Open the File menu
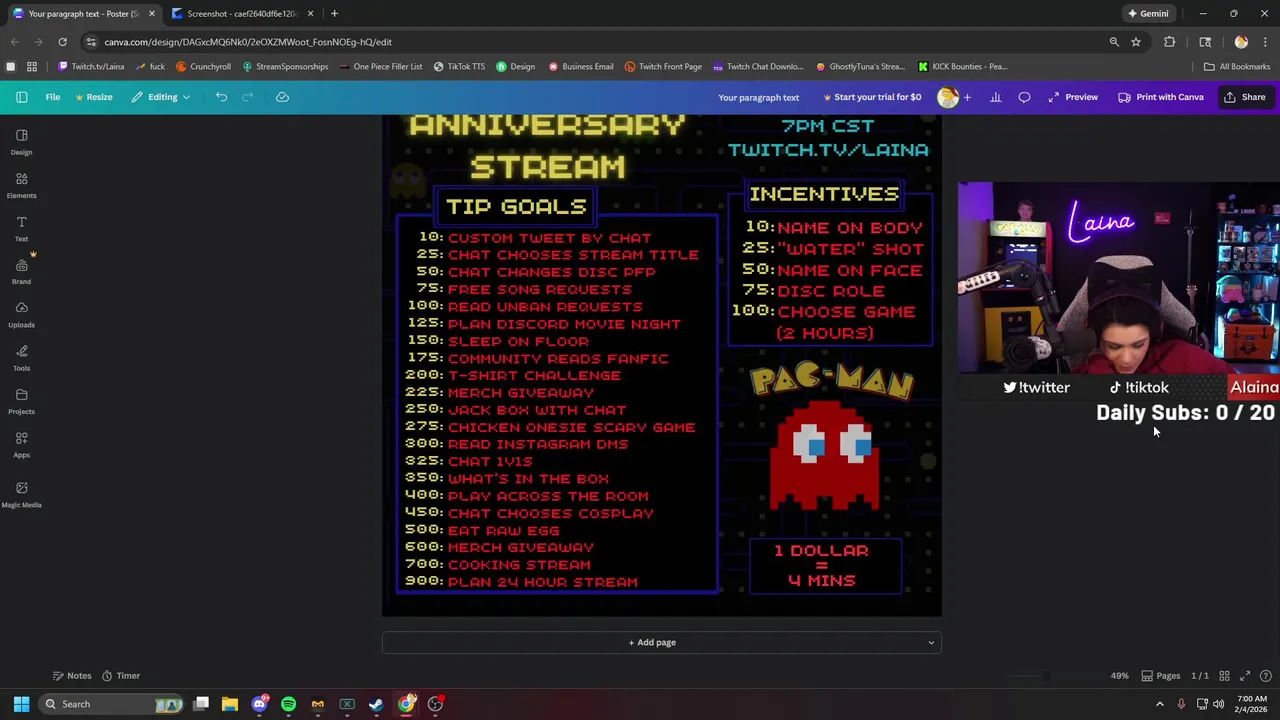Image resolution: width=1280 pixels, height=720 pixels. click(x=52, y=97)
